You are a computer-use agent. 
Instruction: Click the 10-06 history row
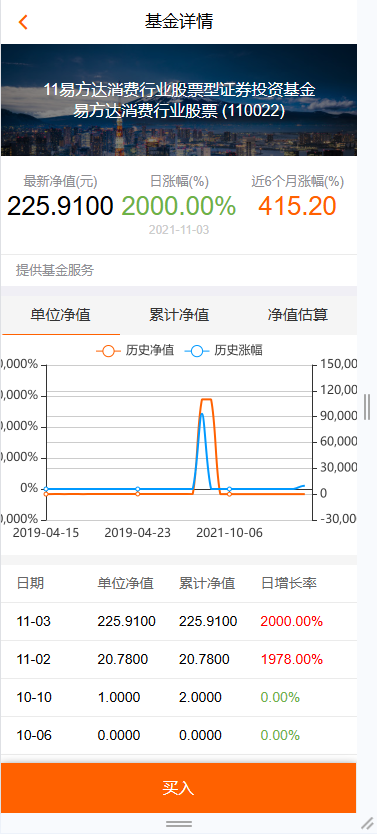(x=179, y=736)
